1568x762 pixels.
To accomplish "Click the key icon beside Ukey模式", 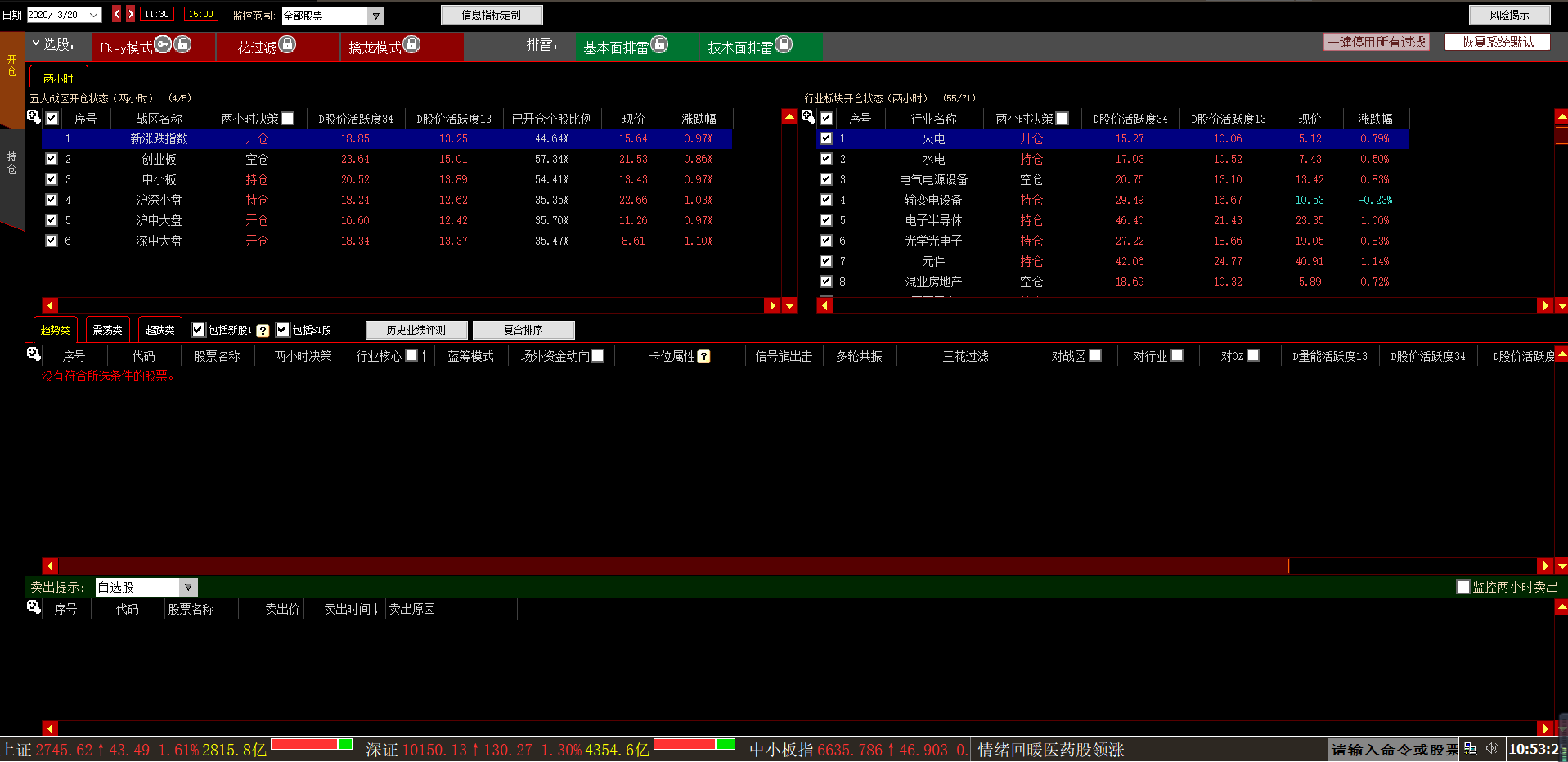I will pos(163,45).
